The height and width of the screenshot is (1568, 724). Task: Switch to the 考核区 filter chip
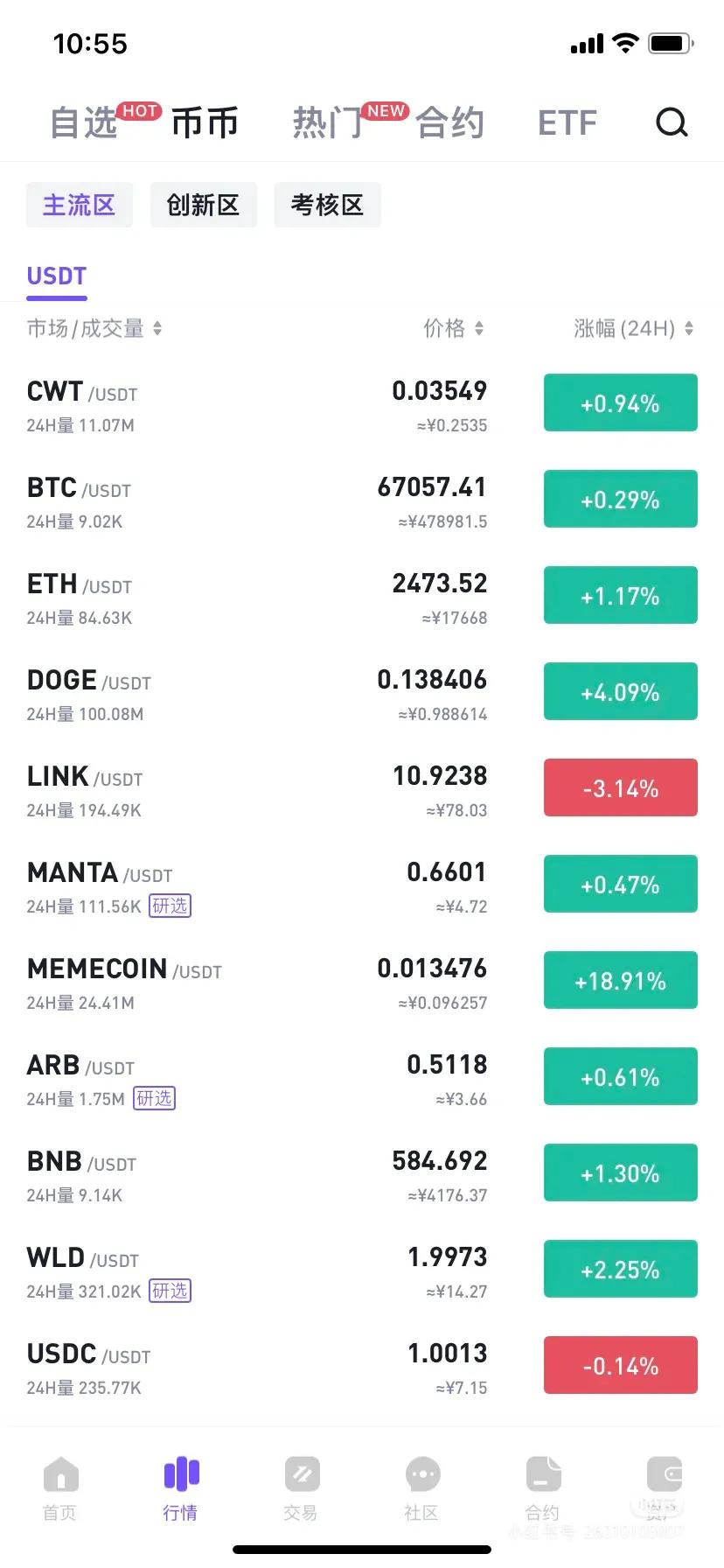328,205
